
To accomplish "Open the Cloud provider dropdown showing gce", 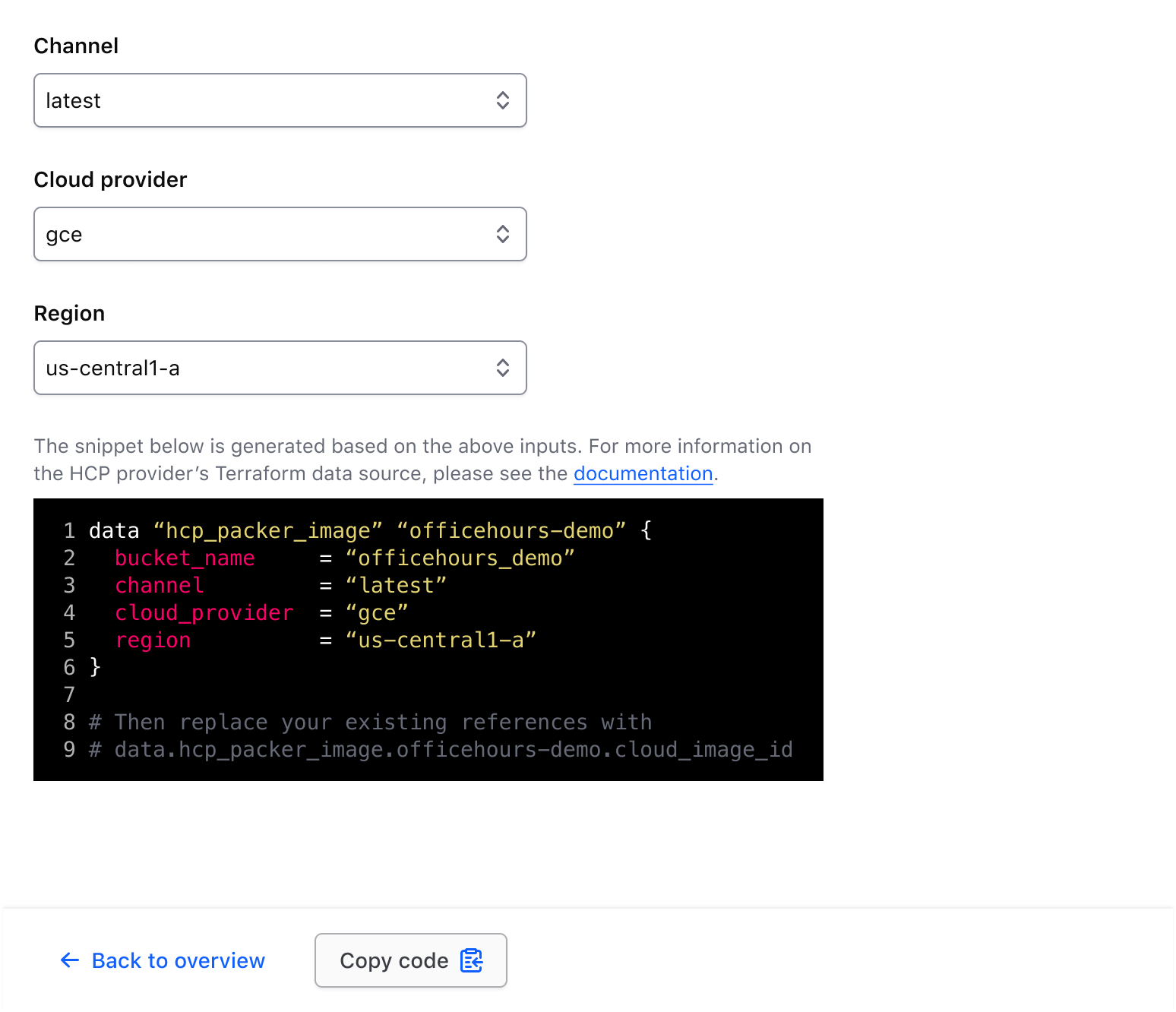I will click(280, 234).
